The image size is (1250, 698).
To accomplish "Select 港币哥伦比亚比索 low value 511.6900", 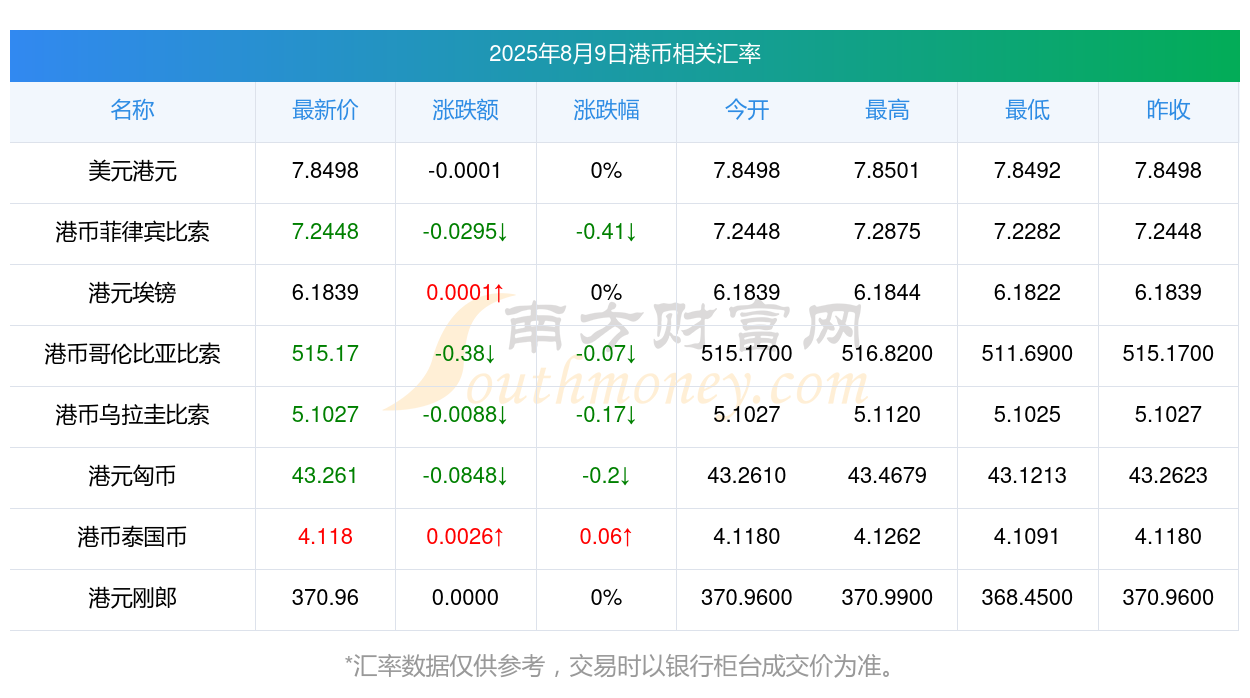I will point(1027,354).
